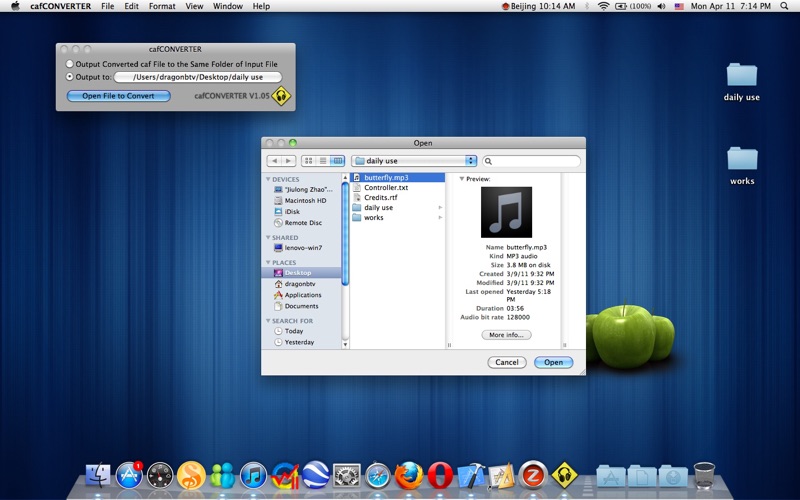Open the Edit menu
Screen dimensions: 800x500
point(132,6)
